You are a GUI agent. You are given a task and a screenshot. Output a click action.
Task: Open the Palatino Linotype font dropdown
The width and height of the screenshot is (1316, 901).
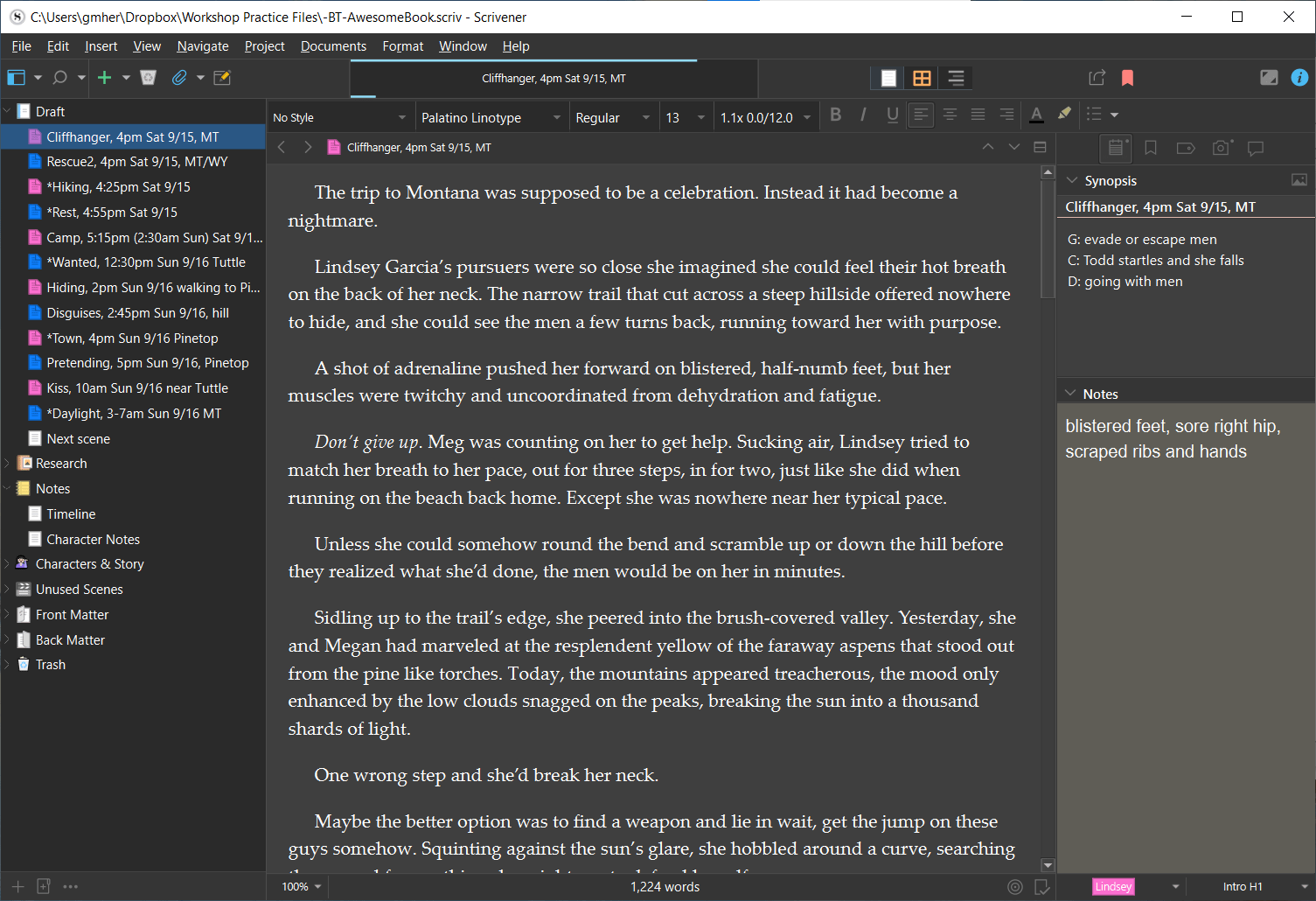click(491, 116)
